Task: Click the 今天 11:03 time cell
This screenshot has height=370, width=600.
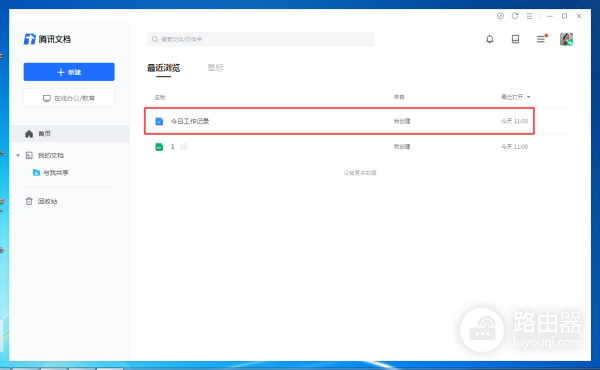Action: (515, 121)
